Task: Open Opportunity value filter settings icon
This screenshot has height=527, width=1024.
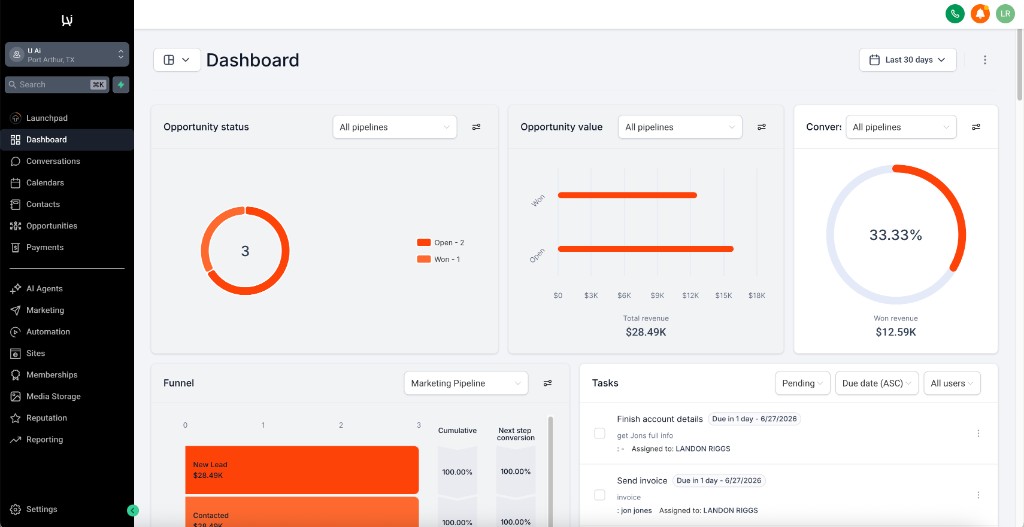Action: tap(761, 127)
